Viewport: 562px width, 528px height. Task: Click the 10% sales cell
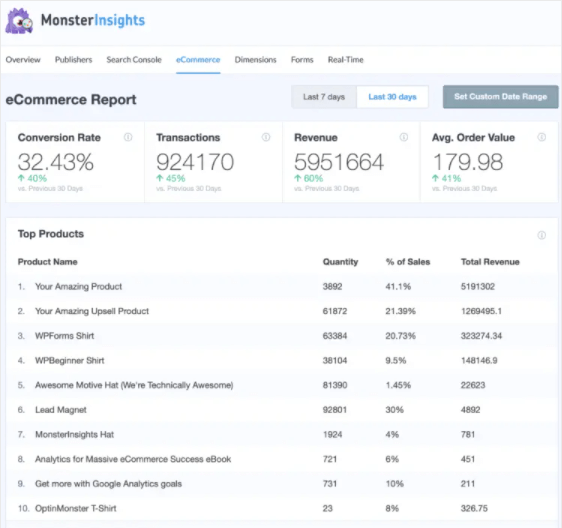tap(395, 484)
